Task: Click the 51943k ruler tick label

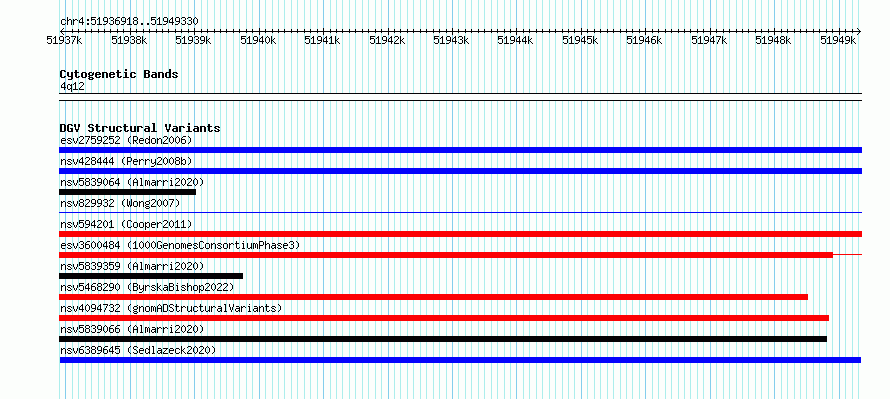Action: (x=451, y=40)
